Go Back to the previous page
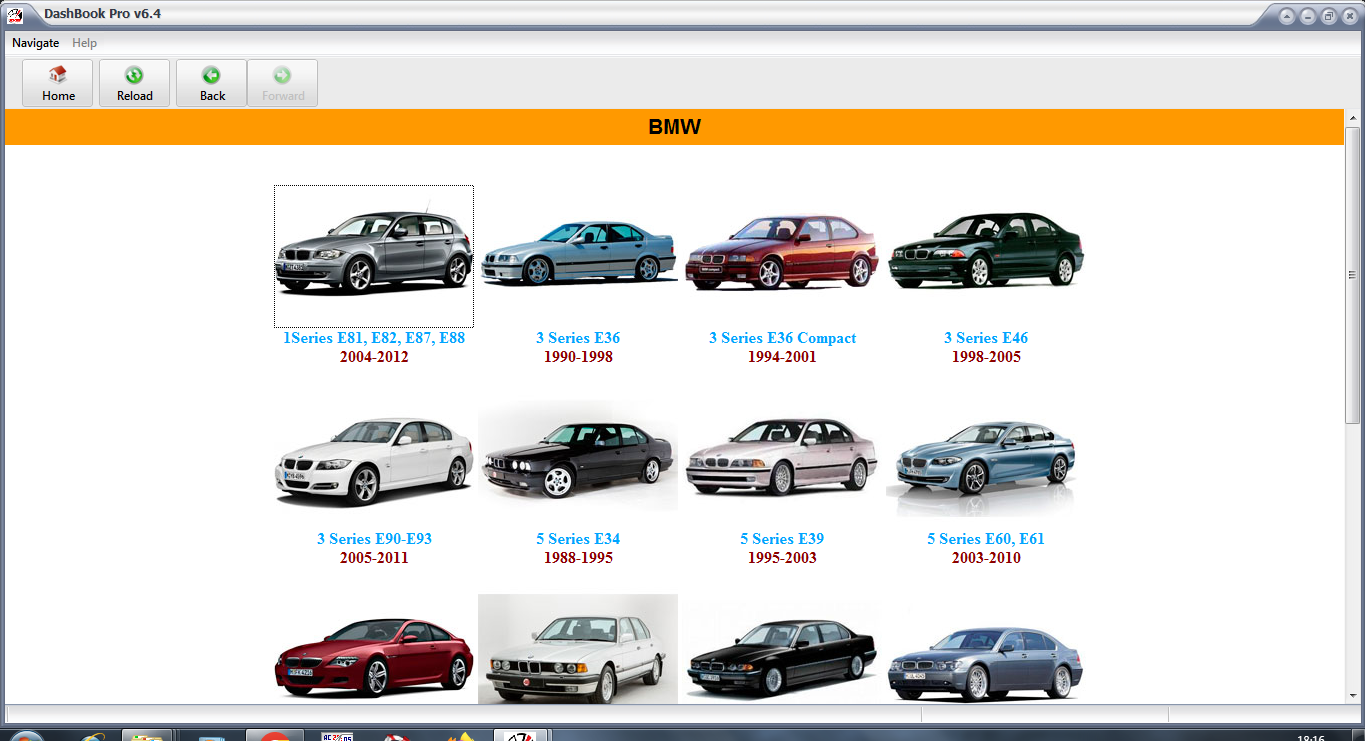Screen dimensions: 1365x741 212,83
